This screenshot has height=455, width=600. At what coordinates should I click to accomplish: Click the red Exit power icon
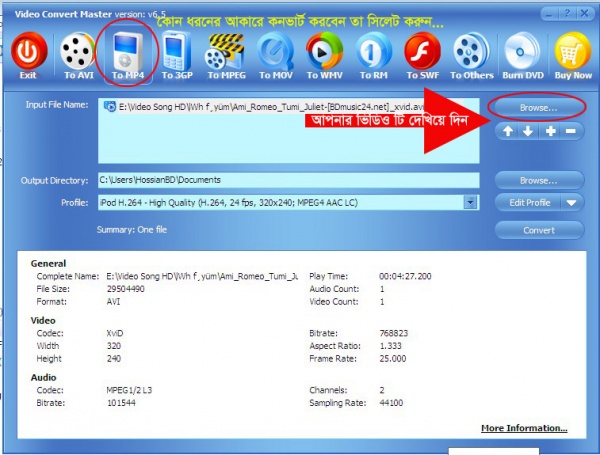pos(28,52)
